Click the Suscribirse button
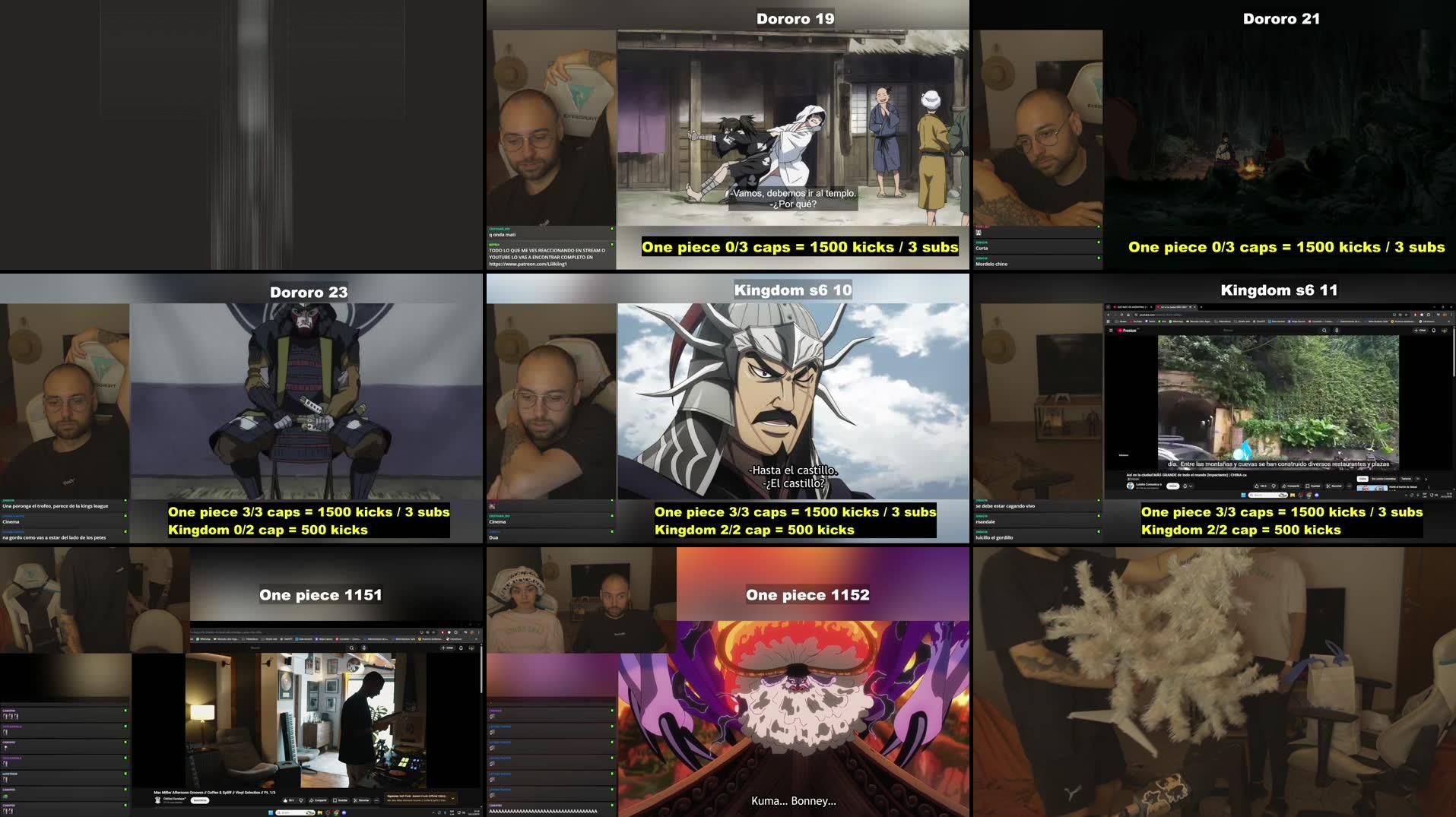This screenshot has height=817, width=1456. 200,800
